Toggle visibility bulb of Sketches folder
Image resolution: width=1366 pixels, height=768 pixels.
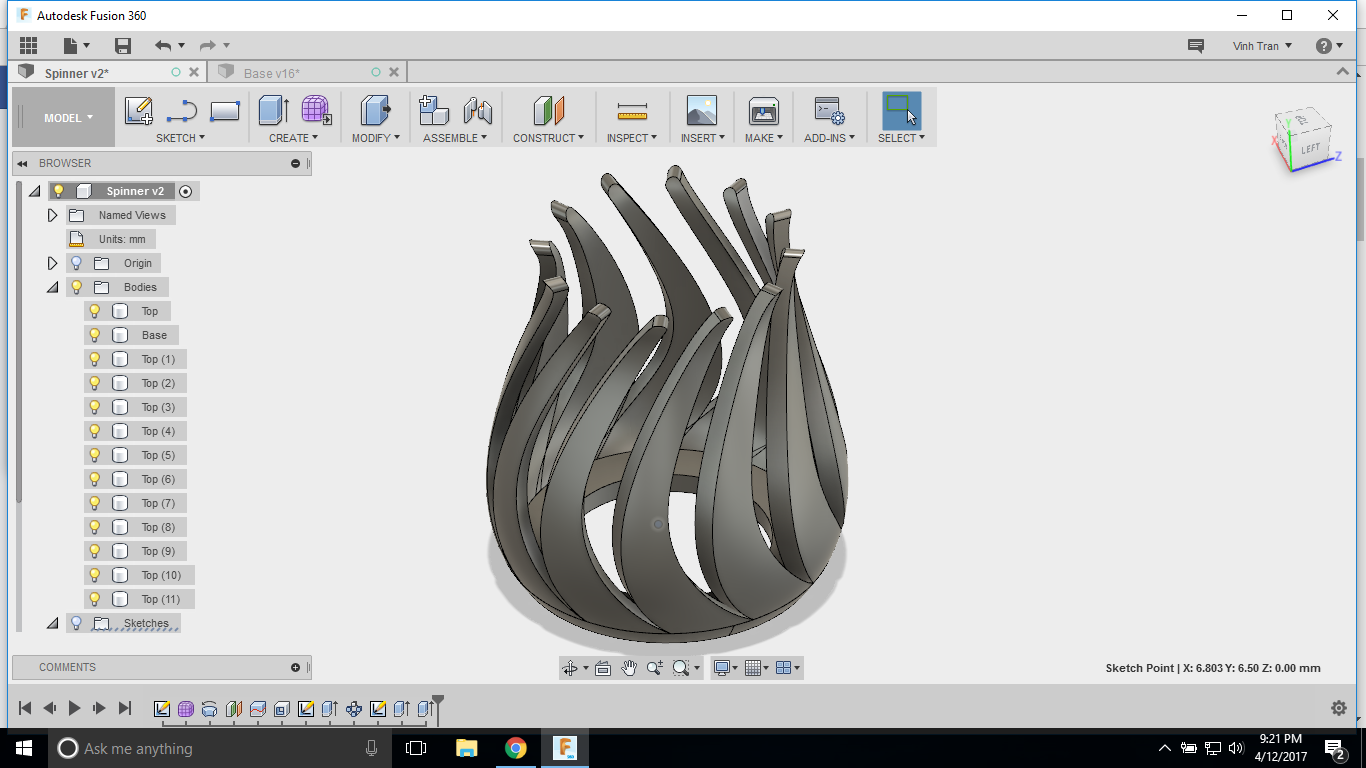point(76,623)
